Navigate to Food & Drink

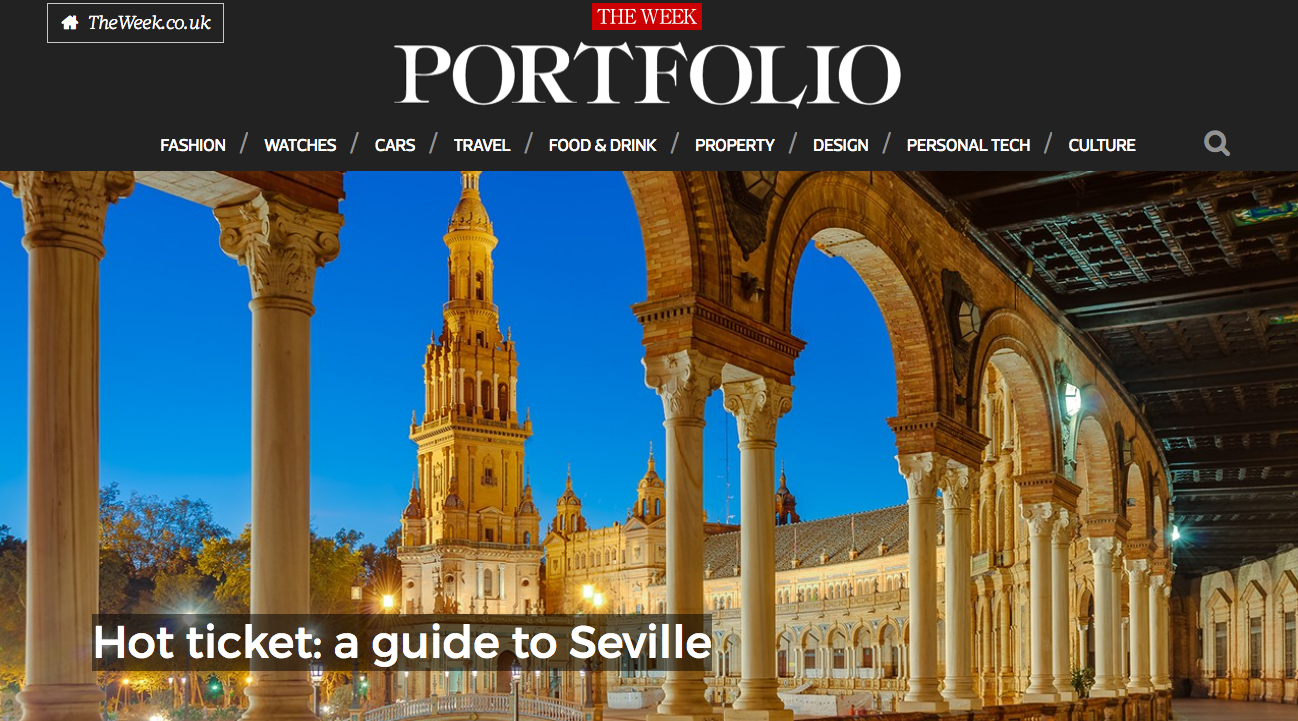603,145
